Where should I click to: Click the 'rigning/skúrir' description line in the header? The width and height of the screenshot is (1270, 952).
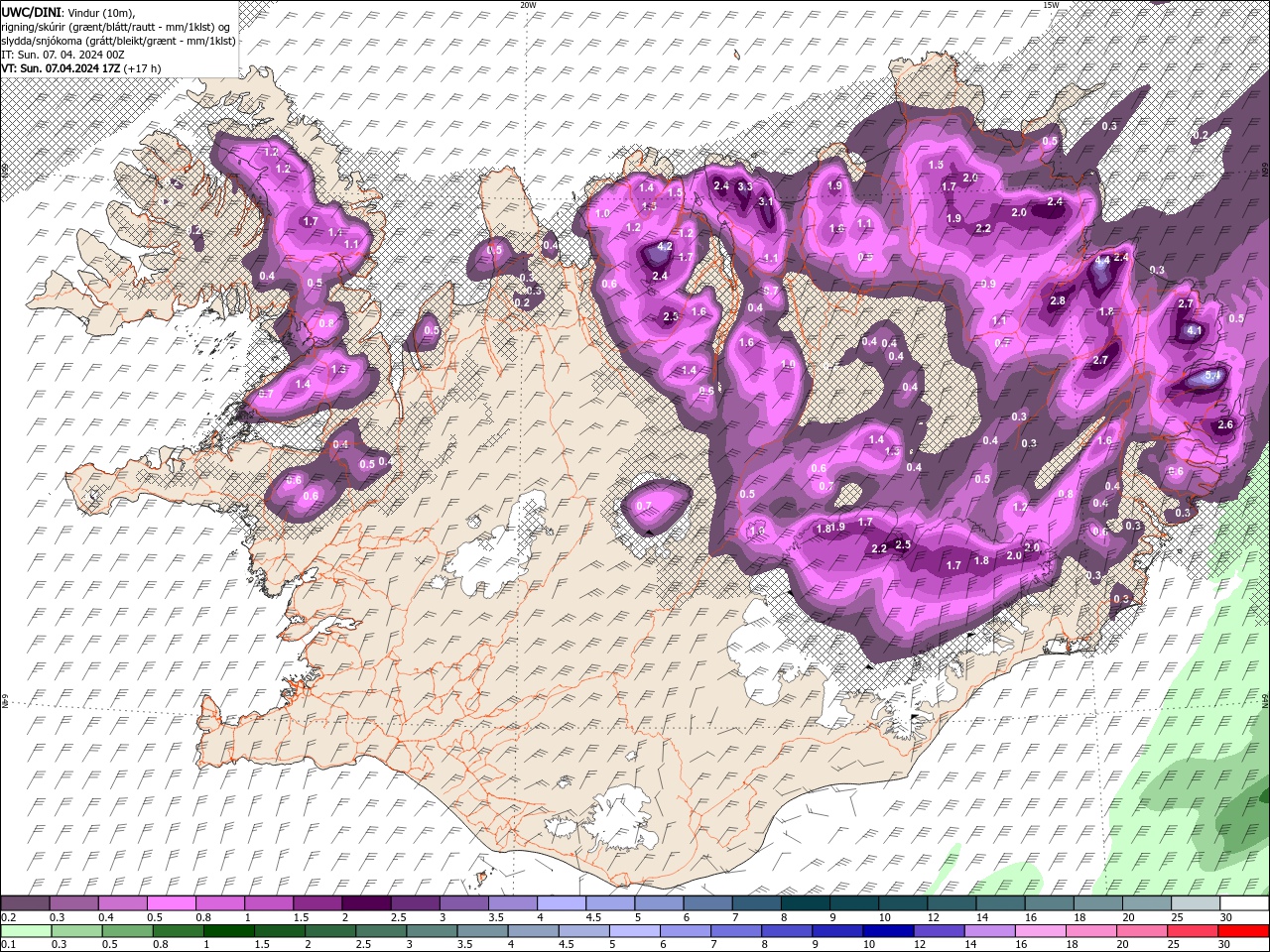point(116,26)
